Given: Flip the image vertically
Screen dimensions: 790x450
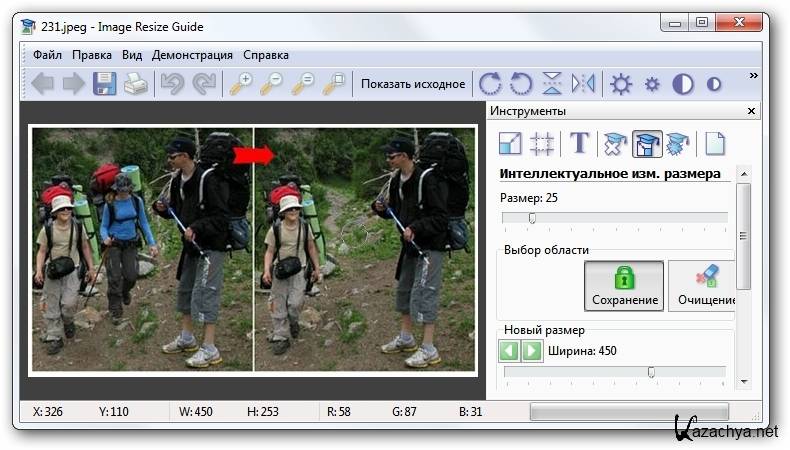Looking at the screenshot, I should click(x=551, y=84).
